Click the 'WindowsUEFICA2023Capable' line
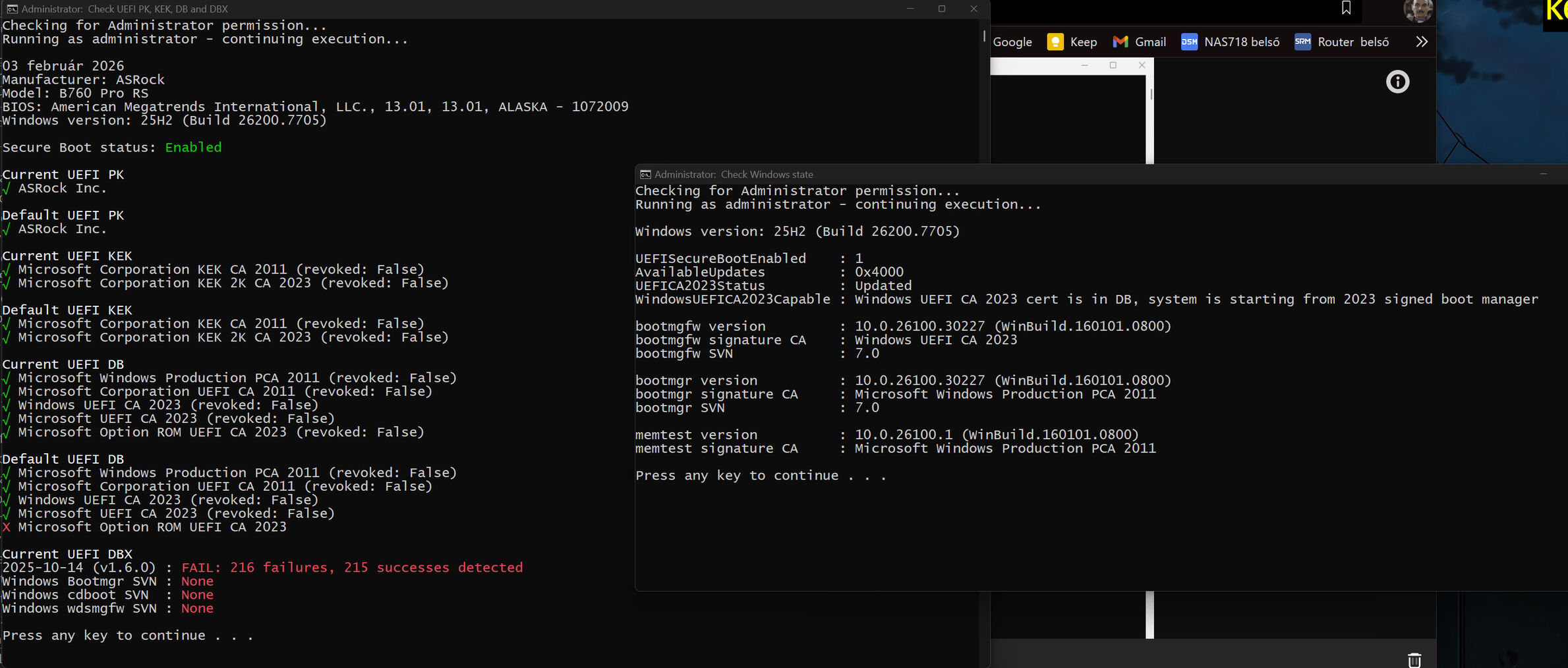Image resolution: width=1568 pixels, height=668 pixels. pyautogui.click(x=1087, y=299)
